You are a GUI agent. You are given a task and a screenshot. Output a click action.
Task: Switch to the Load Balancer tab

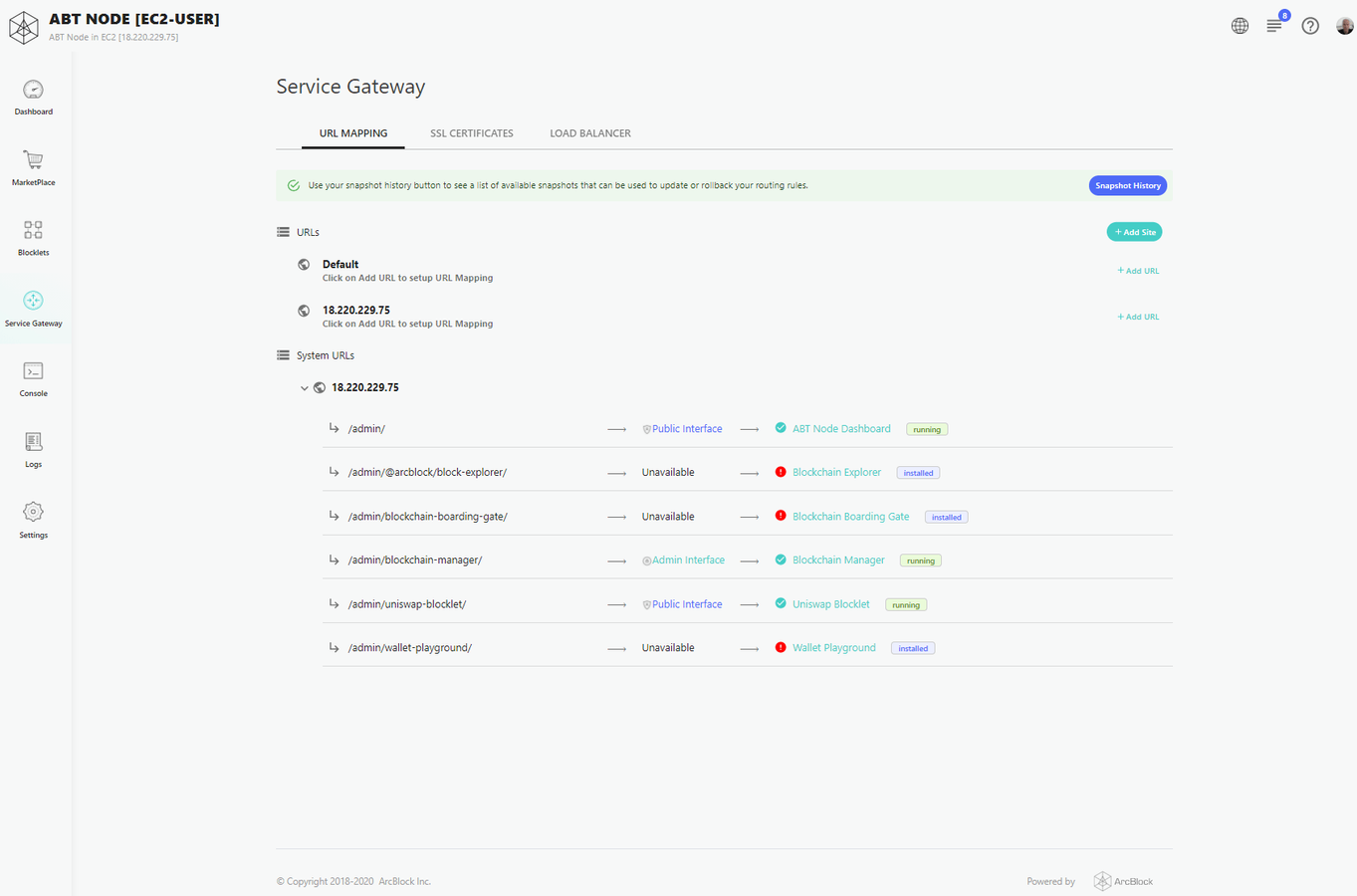click(x=590, y=133)
